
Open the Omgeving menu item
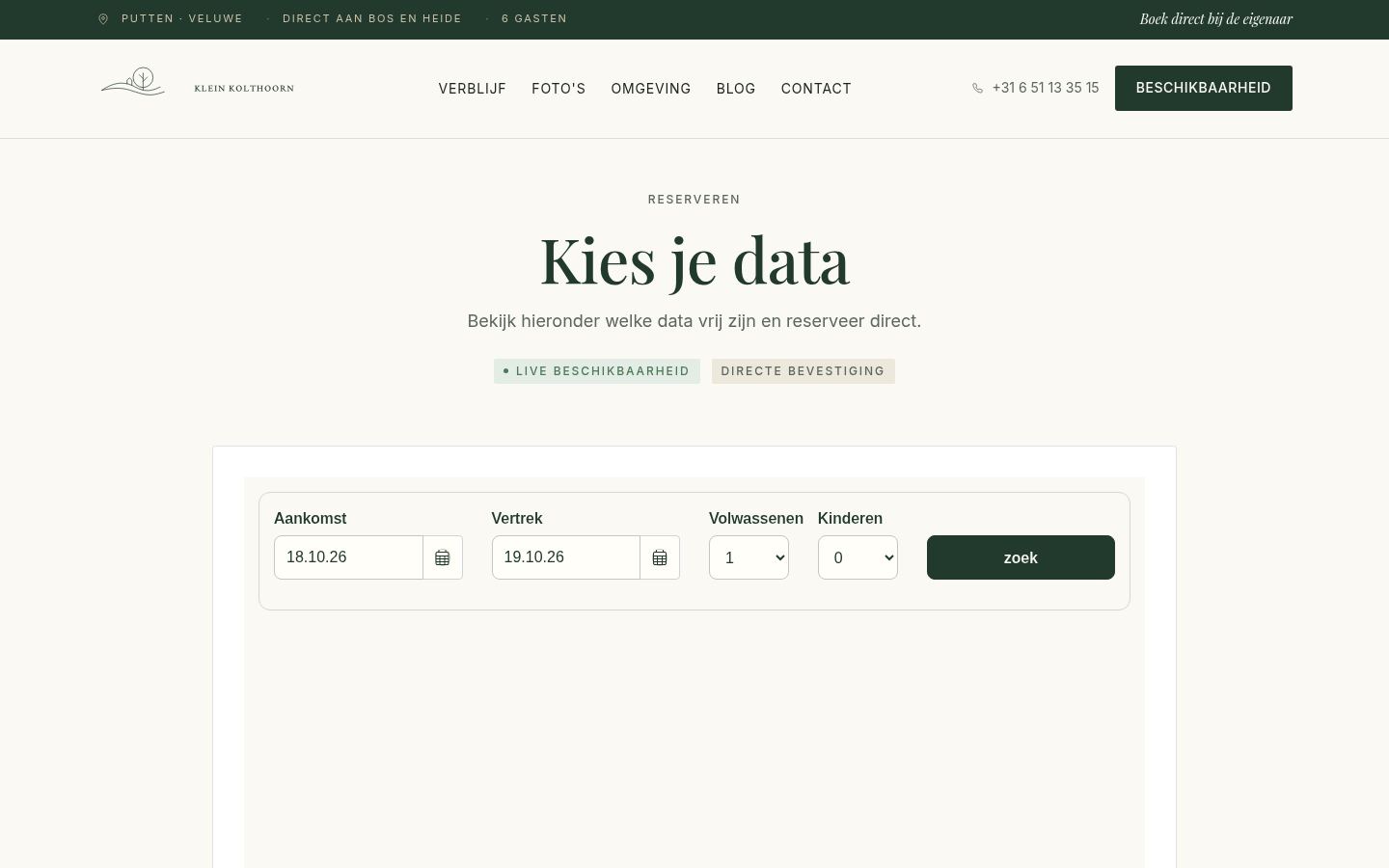click(651, 89)
